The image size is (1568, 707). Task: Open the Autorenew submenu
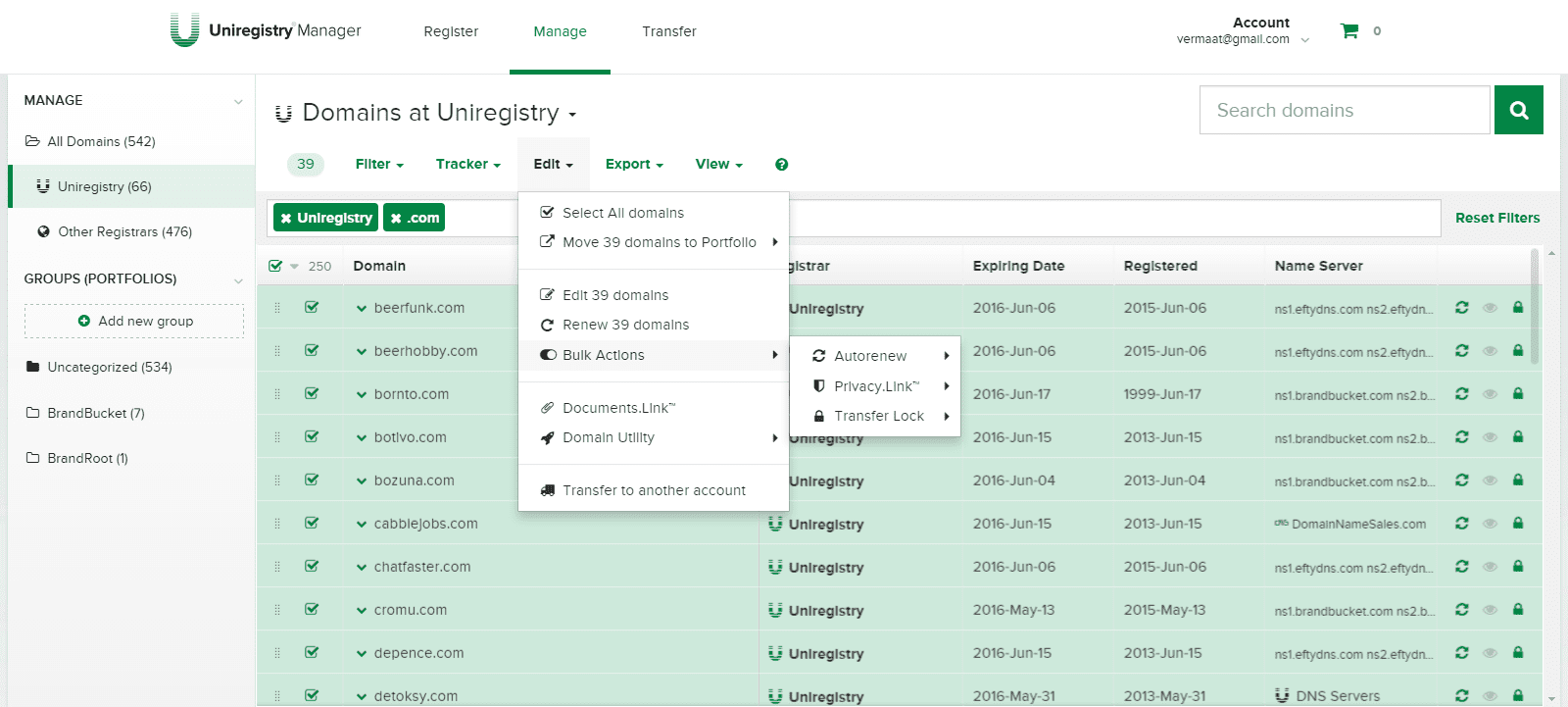(x=875, y=356)
